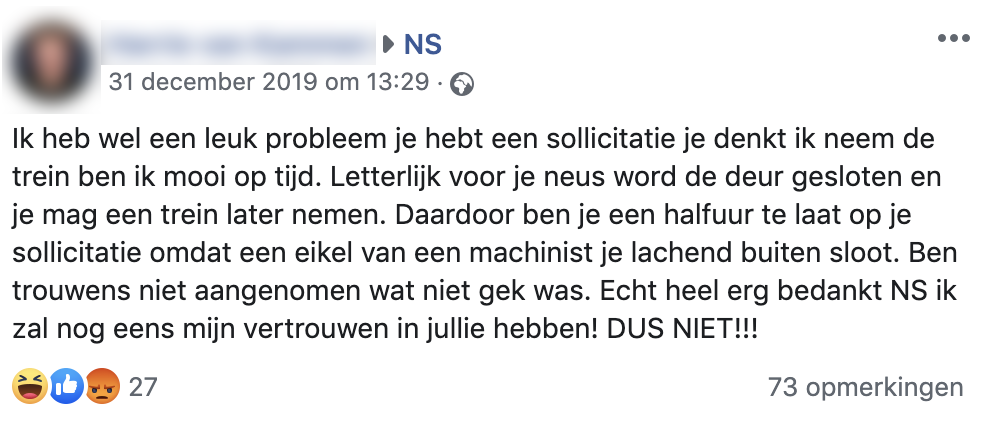The width and height of the screenshot is (984, 424).
Task: Click the laughing Haha reaction emoji
Action: 31,387
